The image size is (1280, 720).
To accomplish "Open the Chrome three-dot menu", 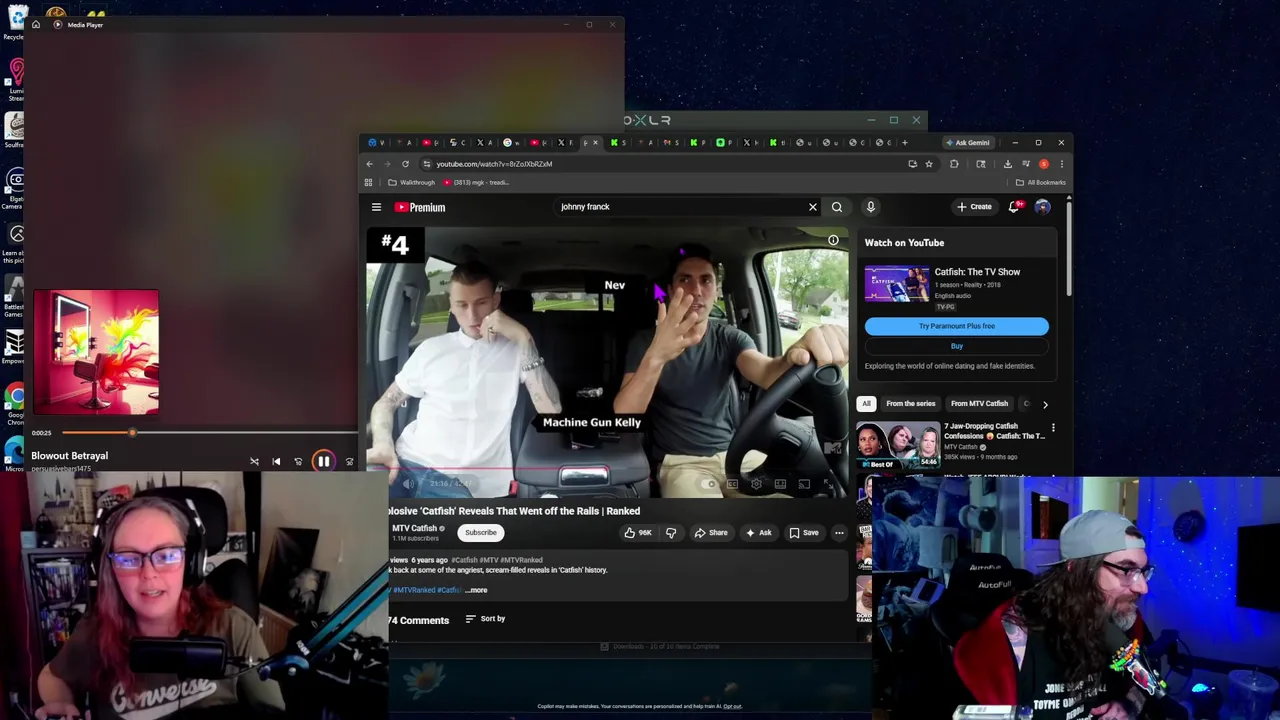I will coord(1061,164).
